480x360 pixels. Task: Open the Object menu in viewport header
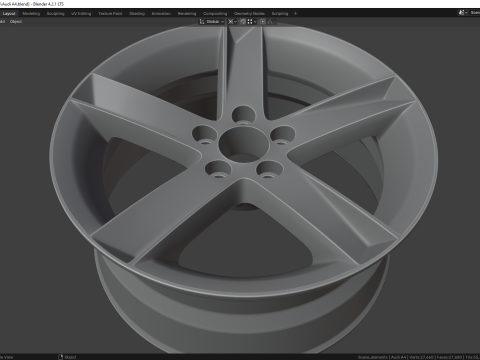[16, 22]
